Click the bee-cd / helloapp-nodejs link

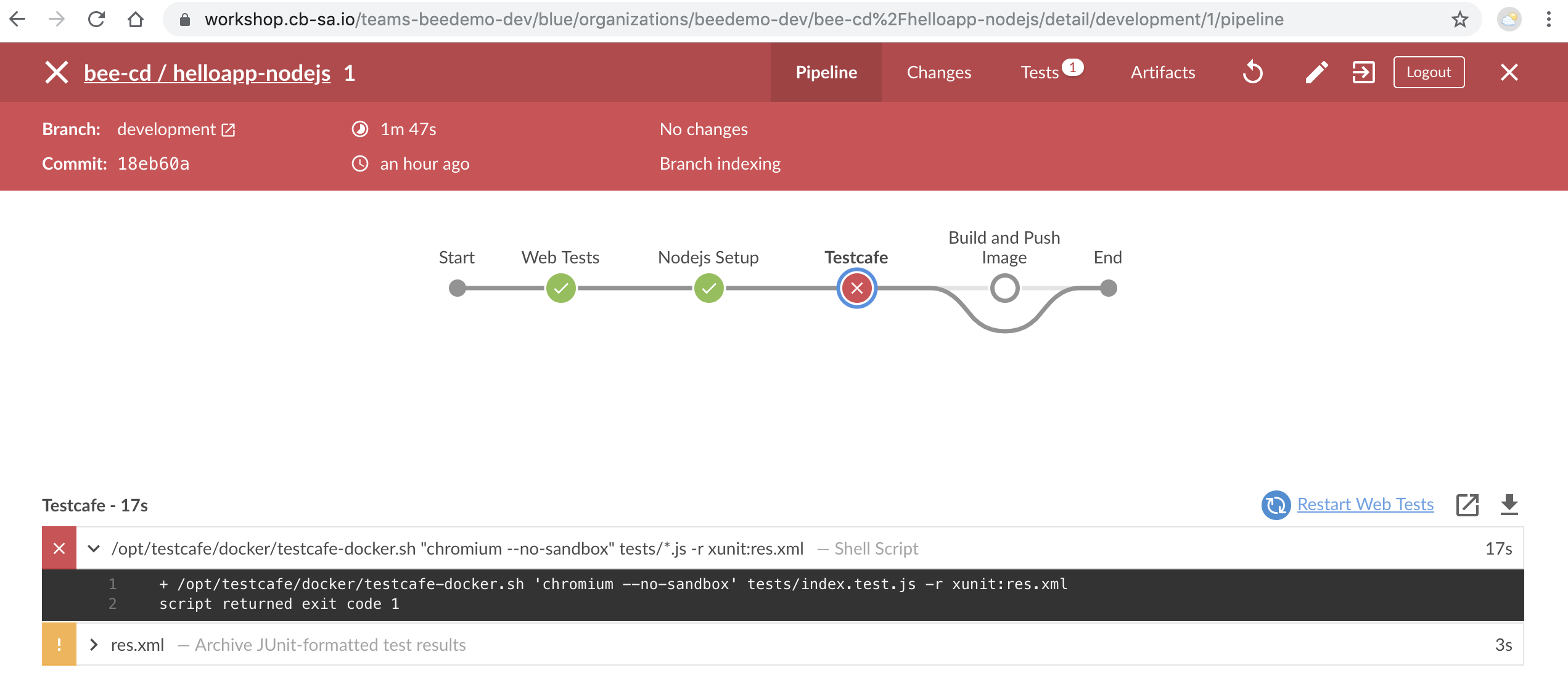(x=207, y=71)
